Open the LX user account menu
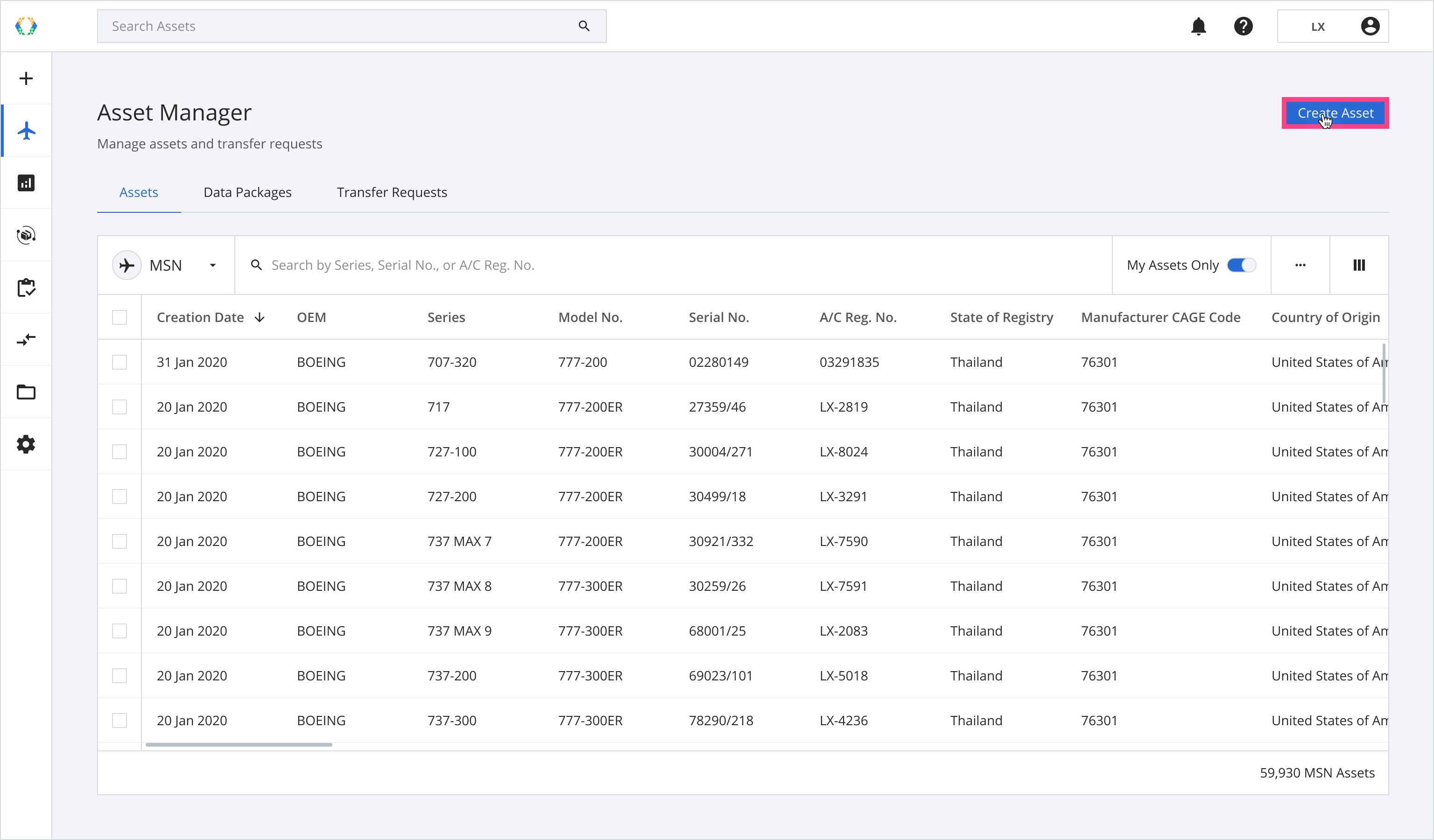The height and width of the screenshot is (840, 1434). point(1333,26)
